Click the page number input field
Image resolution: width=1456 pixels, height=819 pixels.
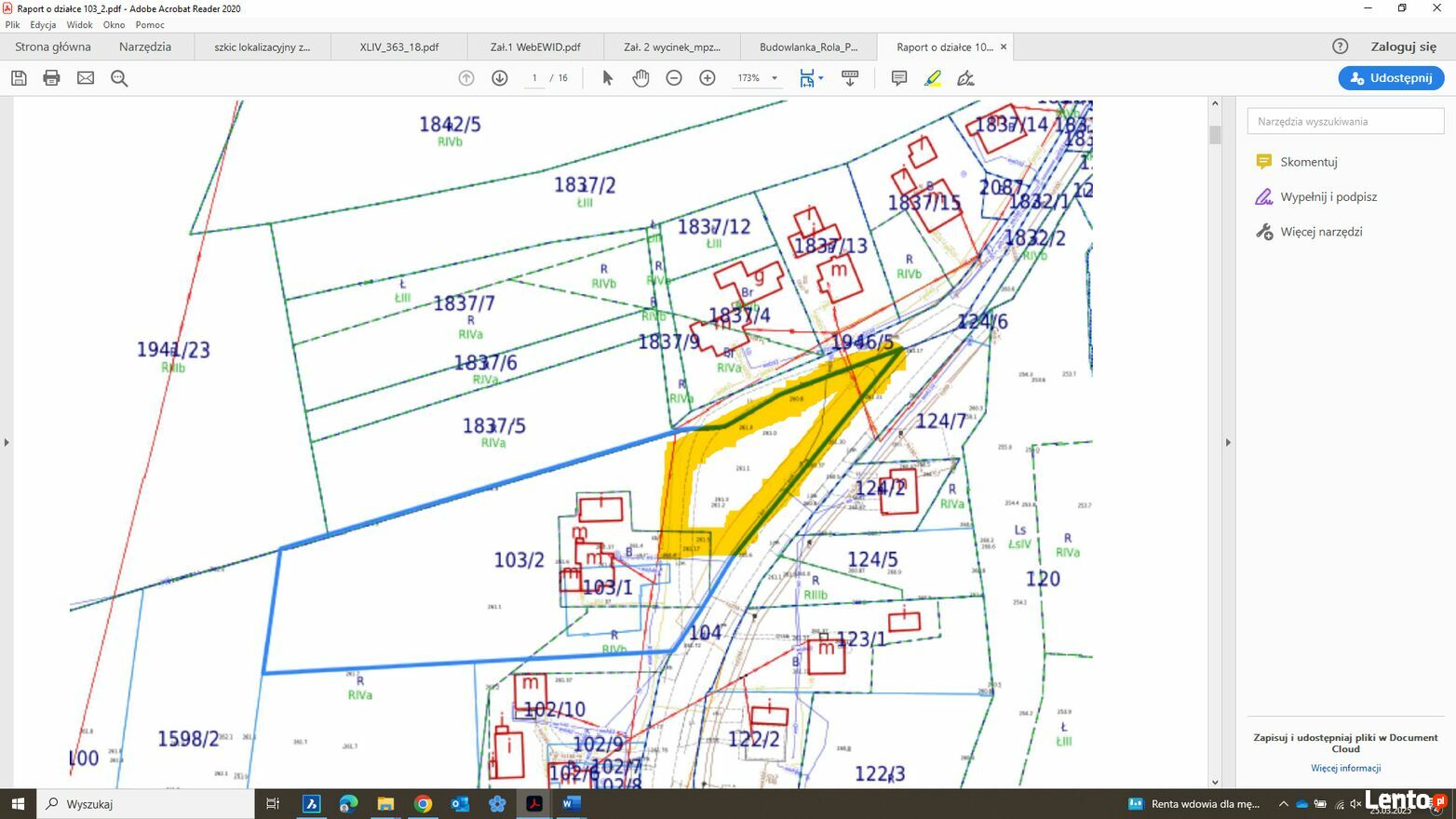(x=534, y=78)
